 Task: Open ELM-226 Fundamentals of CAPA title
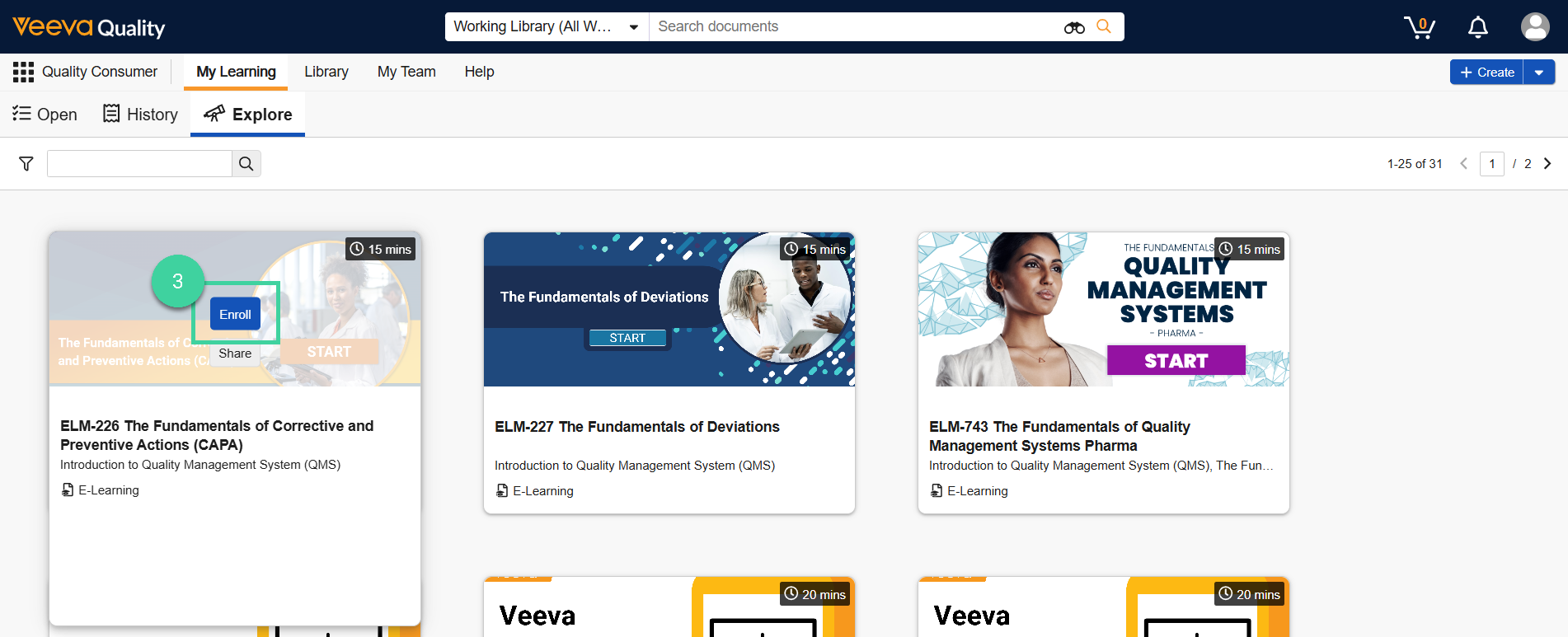coord(217,435)
